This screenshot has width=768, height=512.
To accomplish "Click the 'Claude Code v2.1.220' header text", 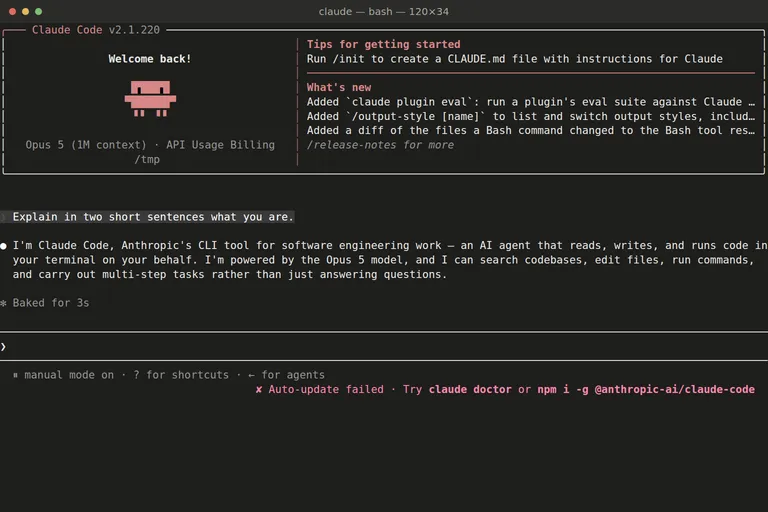I will [96, 30].
